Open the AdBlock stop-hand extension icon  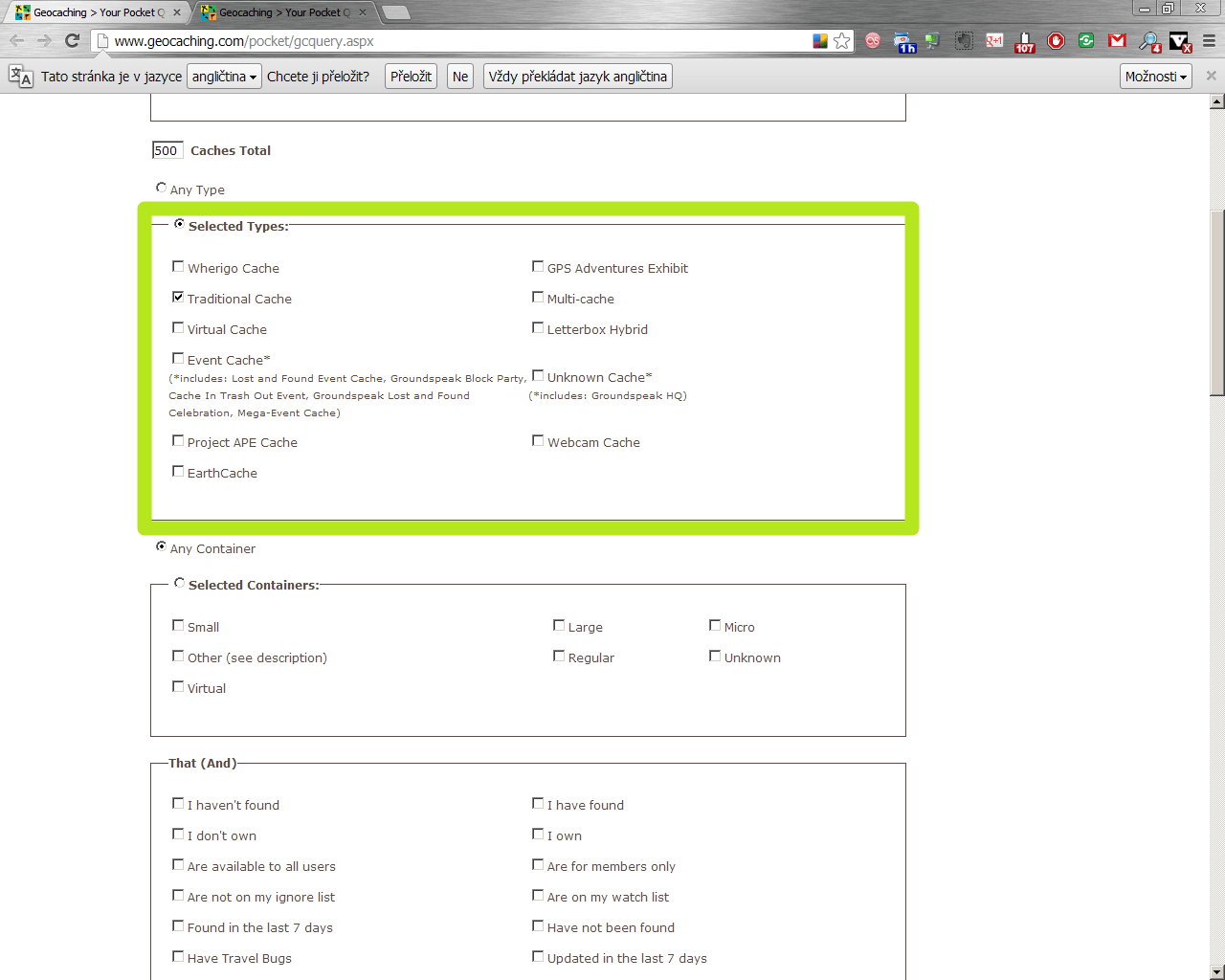click(x=1056, y=40)
